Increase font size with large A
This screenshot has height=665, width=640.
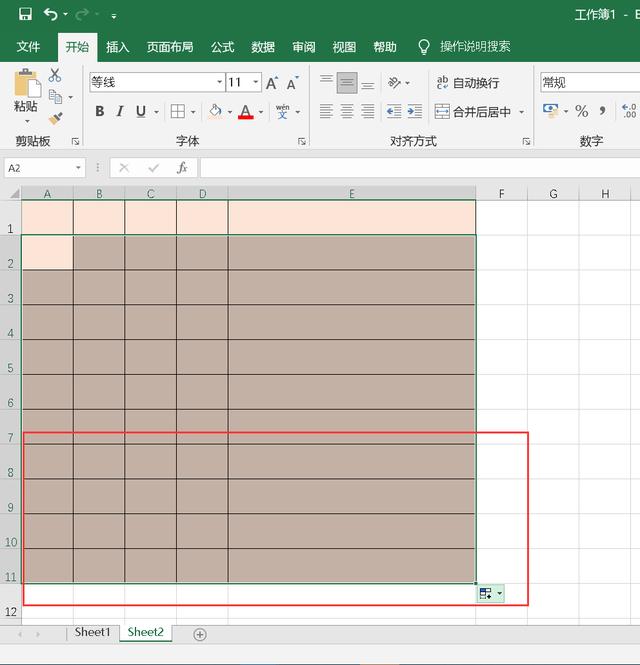click(x=272, y=83)
